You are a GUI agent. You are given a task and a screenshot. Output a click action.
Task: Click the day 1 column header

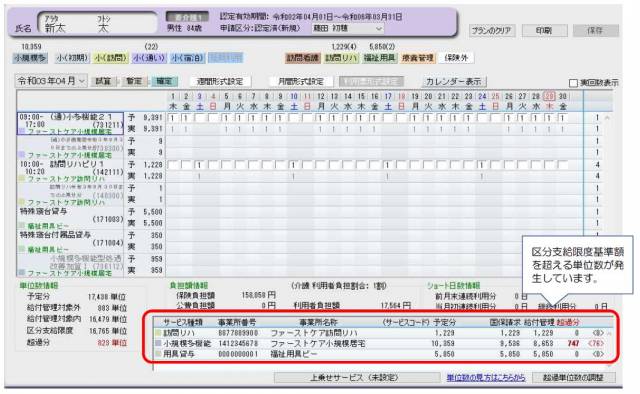(173, 96)
